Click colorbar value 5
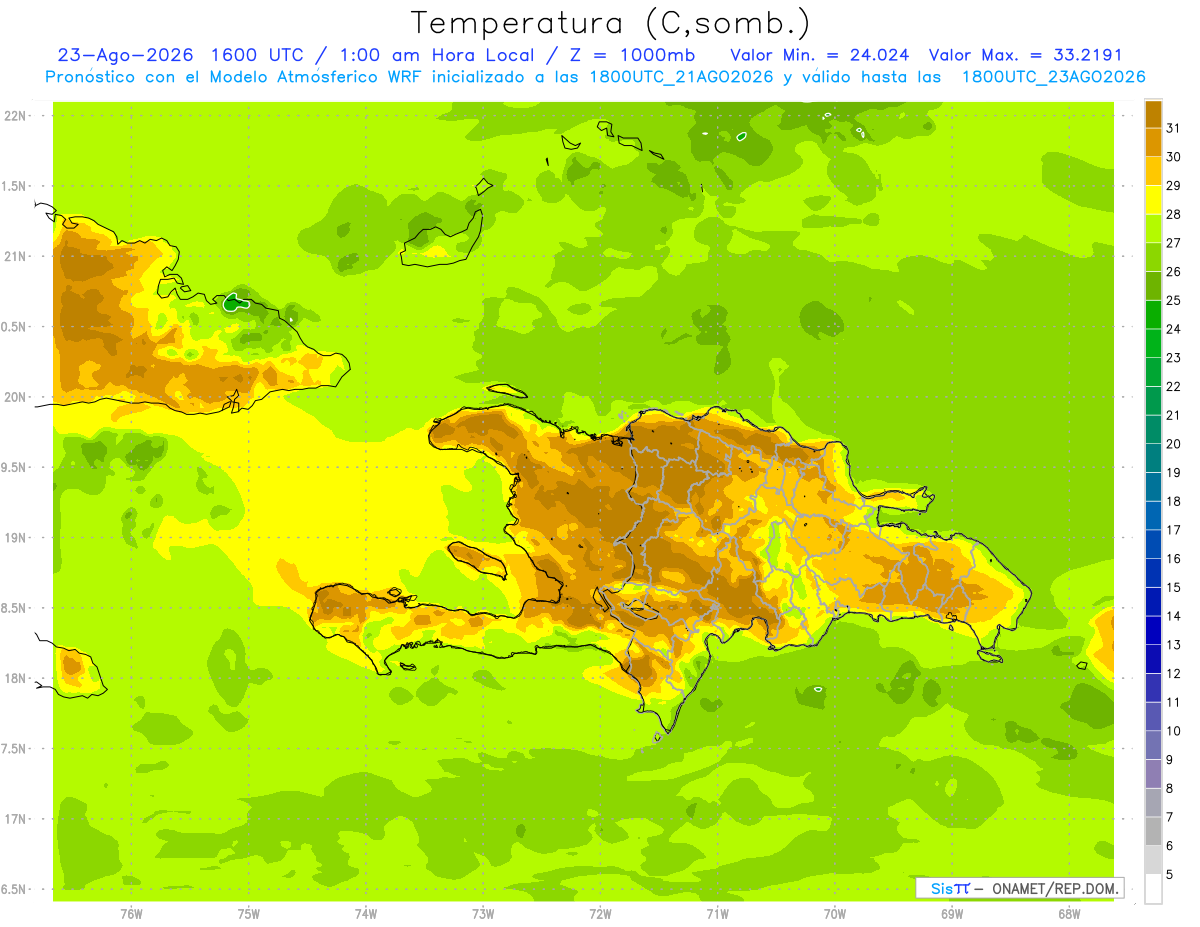This screenshot has height=927, width=1200. [x=1169, y=875]
